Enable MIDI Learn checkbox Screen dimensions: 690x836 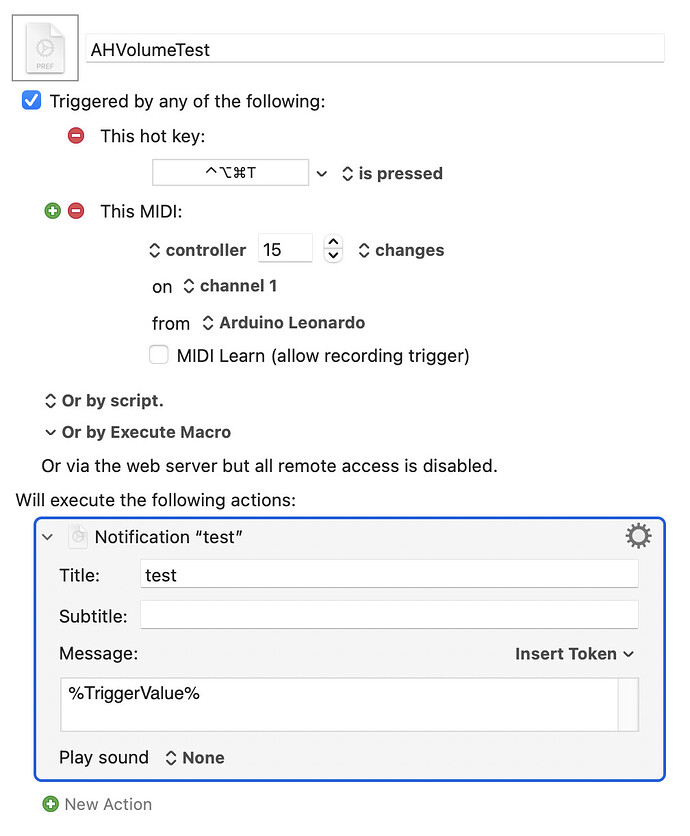click(x=159, y=355)
